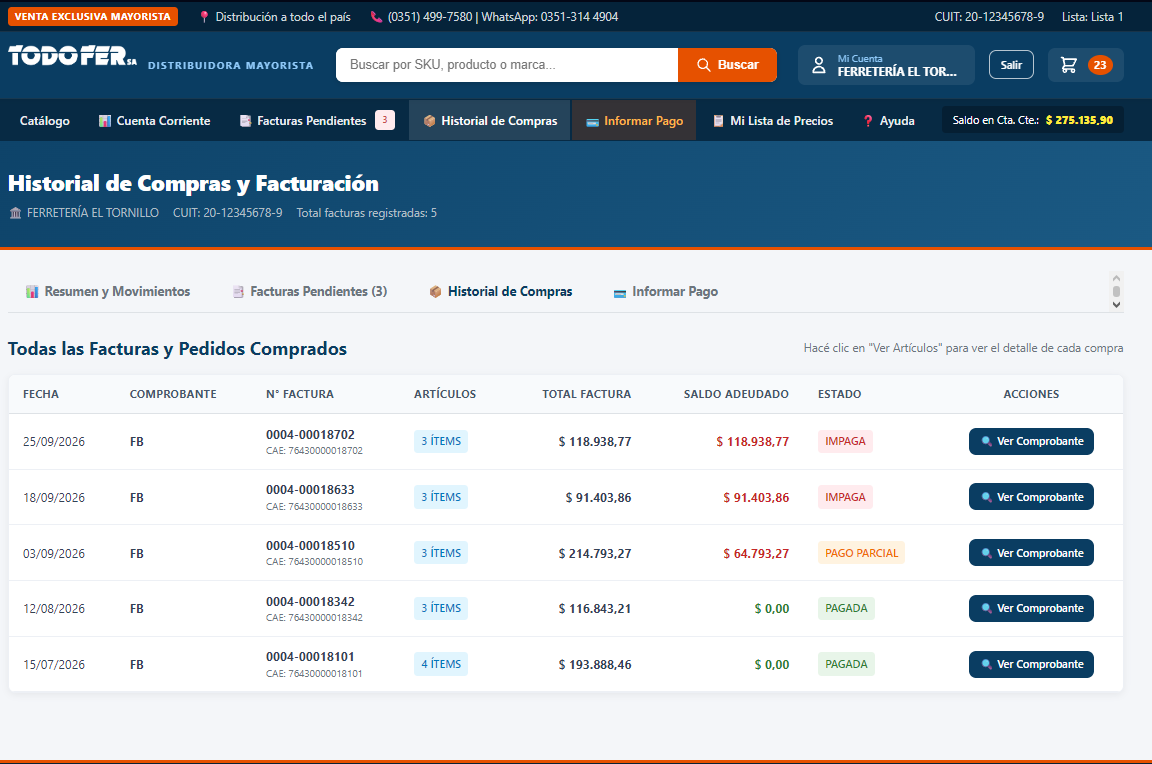Click CAE: 76430000018702 text
Viewport: 1152px width, 764px height.
coord(314,451)
